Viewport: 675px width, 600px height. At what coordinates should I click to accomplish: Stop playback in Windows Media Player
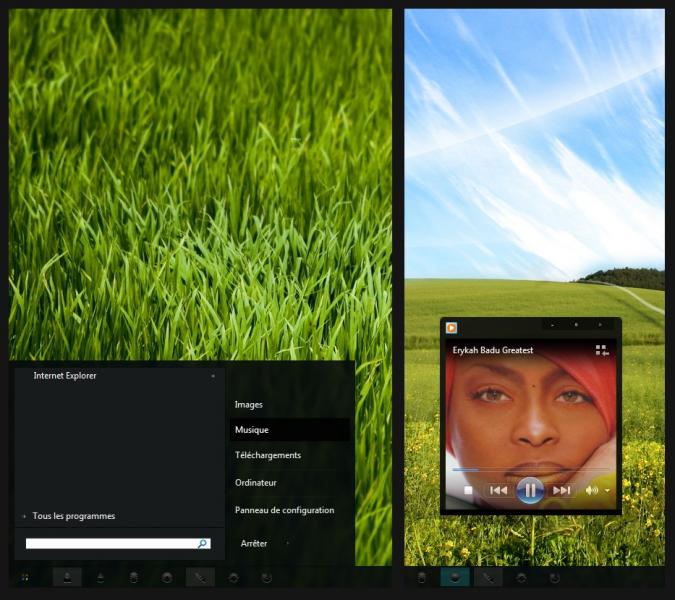pos(468,490)
